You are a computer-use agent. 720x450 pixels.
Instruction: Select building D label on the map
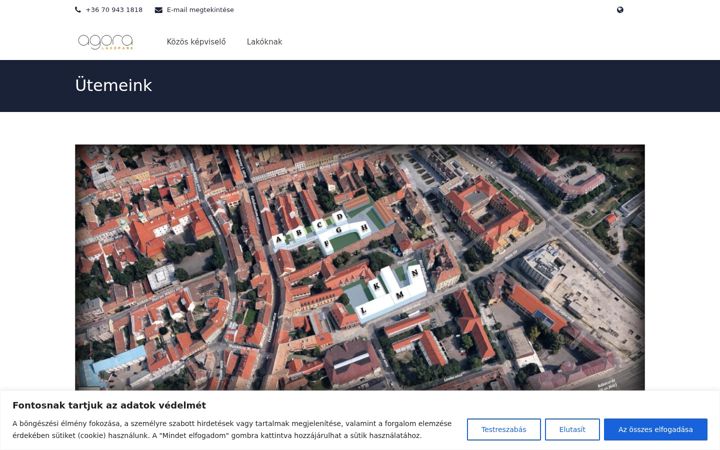pos(340,216)
